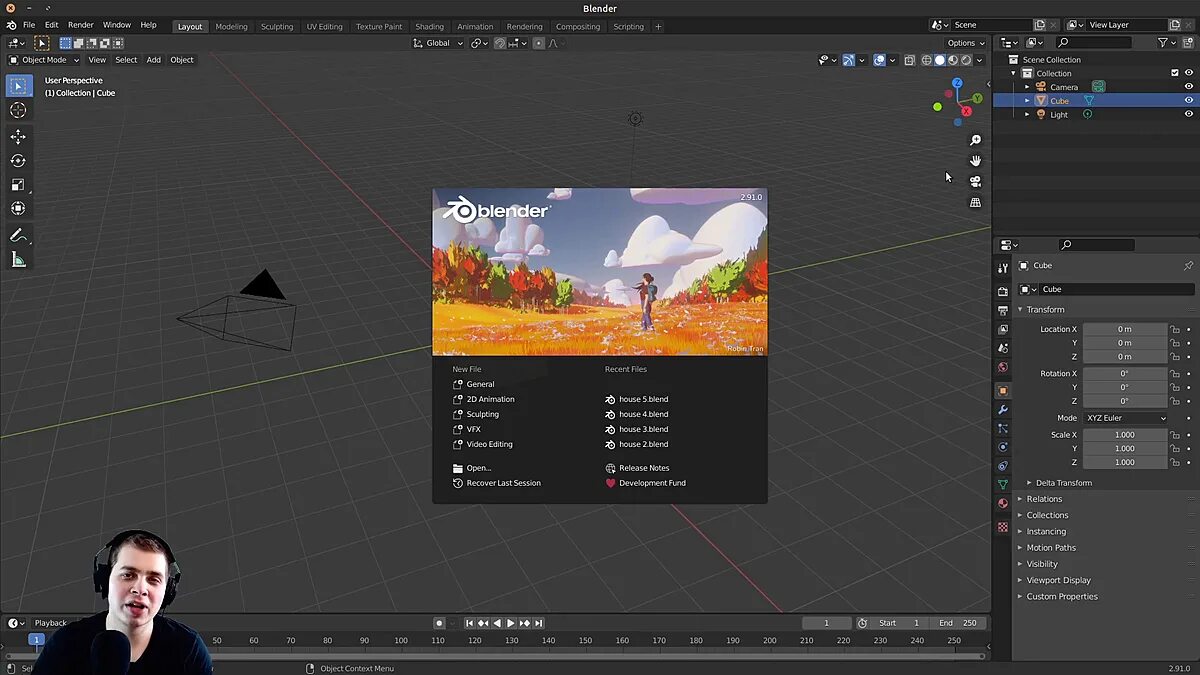This screenshot has height=675, width=1200.
Task: Toggle viewport X-ray mode
Action: 909,60
